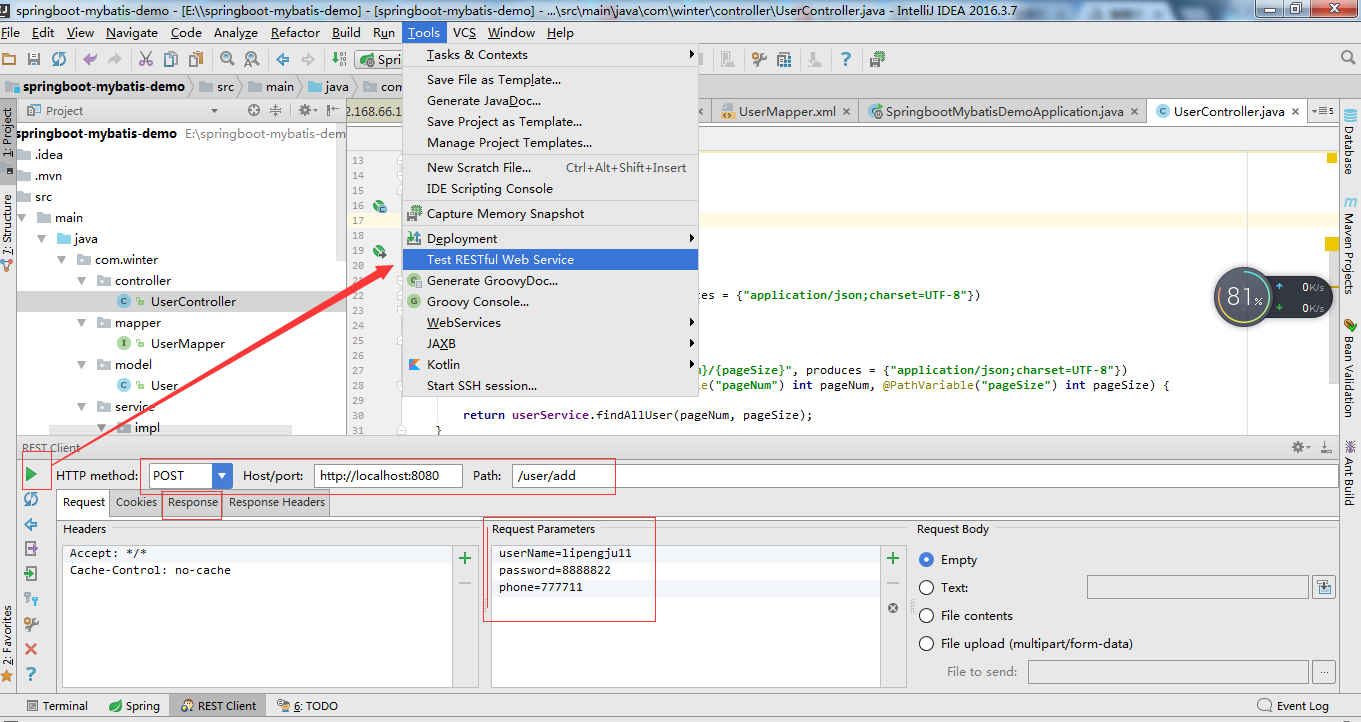
Task: Add a header with the green plus in Headers
Action: [465, 558]
